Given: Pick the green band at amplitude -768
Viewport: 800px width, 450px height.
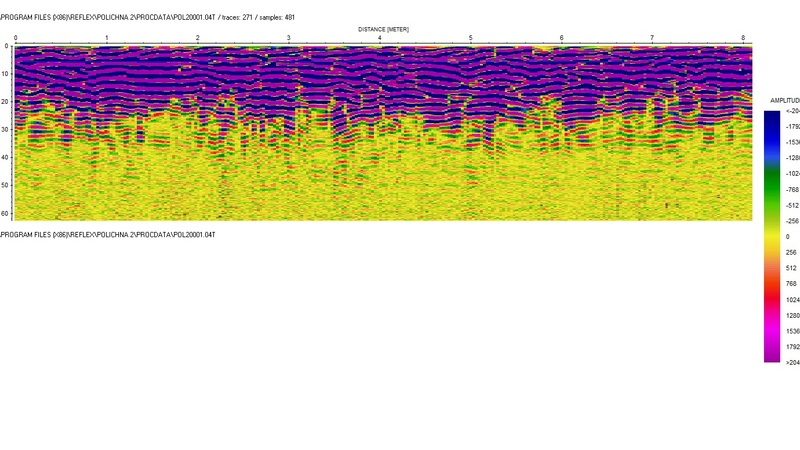Looking at the screenshot, I should [x=772, y=189].
